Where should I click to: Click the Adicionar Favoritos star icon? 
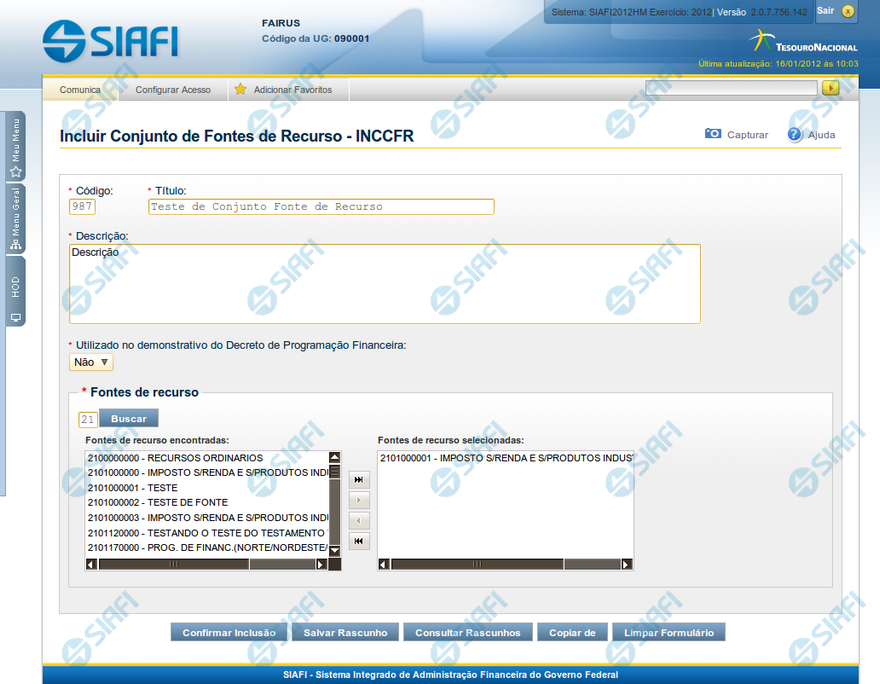coord(240,89)
